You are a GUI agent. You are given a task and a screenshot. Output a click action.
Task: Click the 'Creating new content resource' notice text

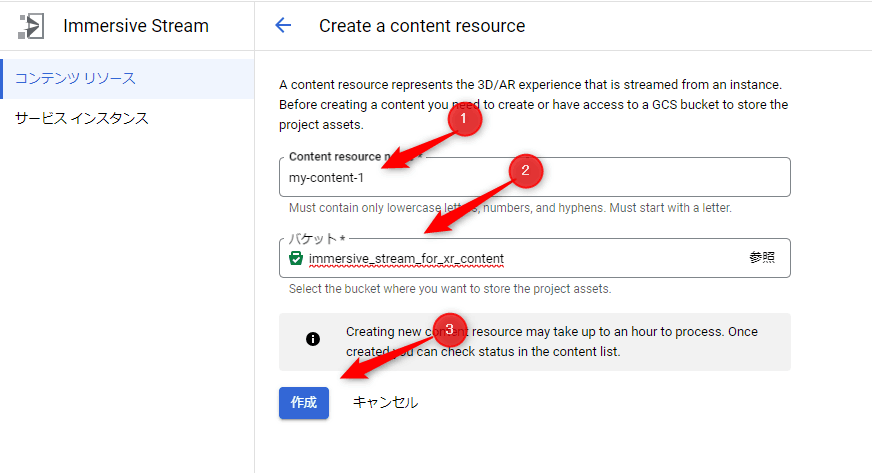click(x=552, y=341)
